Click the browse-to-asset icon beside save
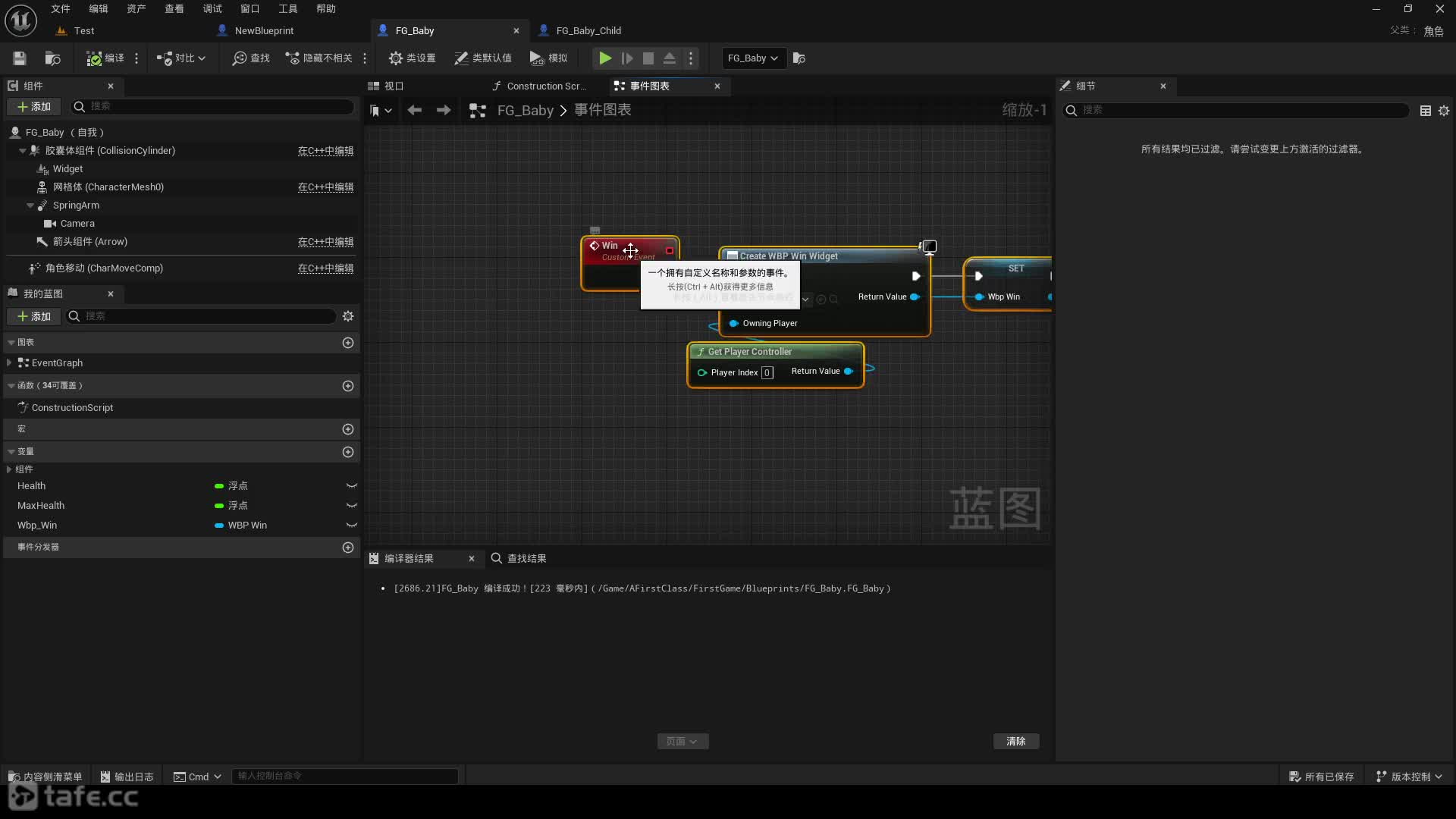Screen dimensions: 1456x819 52,58
